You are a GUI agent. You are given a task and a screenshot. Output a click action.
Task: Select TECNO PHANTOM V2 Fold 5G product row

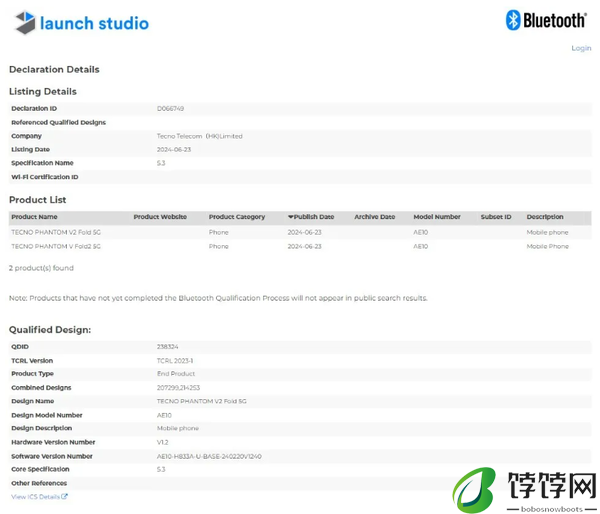[300, 232]
